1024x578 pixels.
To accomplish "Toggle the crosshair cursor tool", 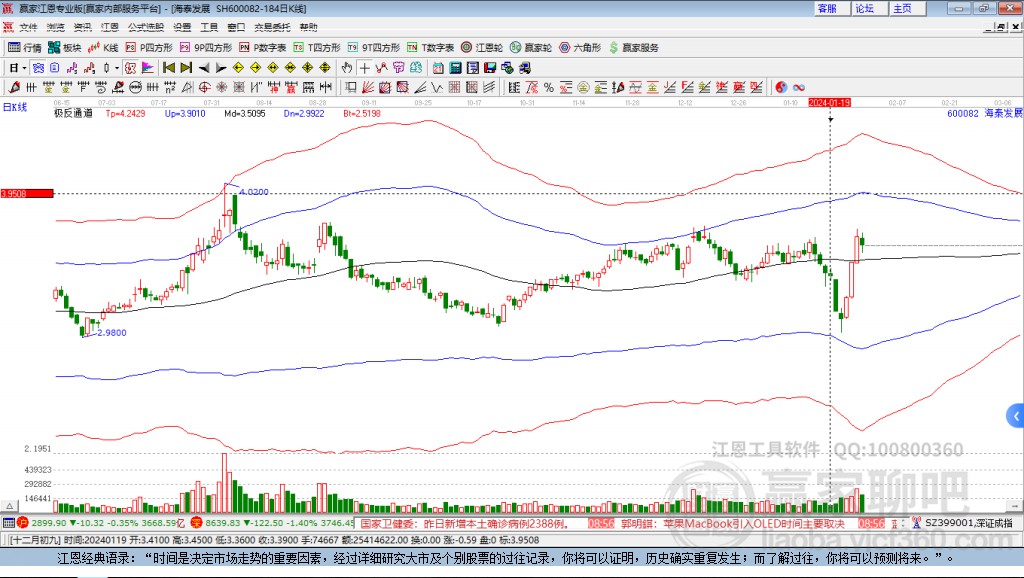I will [x=364, y=68].
